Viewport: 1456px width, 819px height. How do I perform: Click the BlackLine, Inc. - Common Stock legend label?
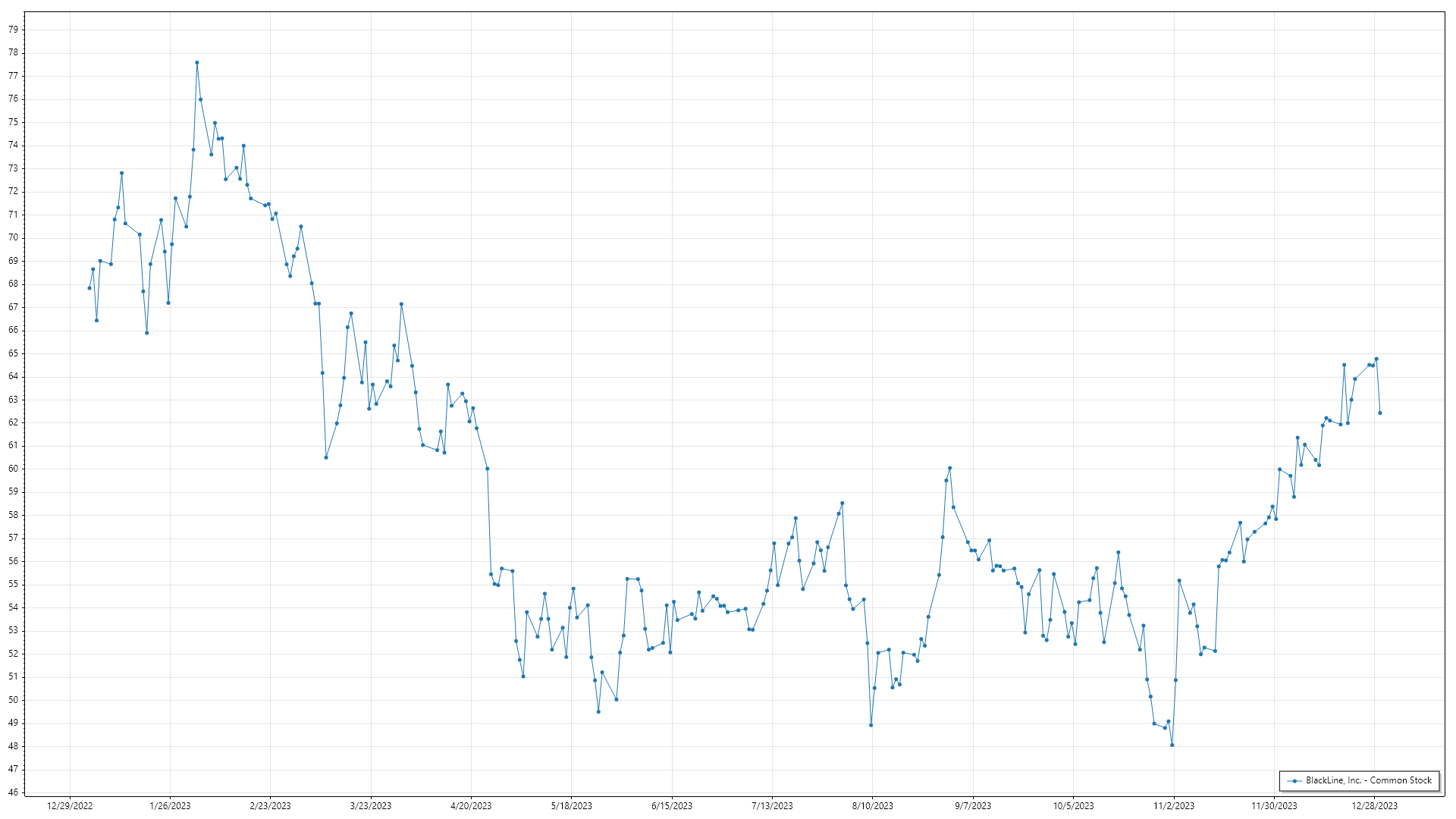(x=1368, y=780)
